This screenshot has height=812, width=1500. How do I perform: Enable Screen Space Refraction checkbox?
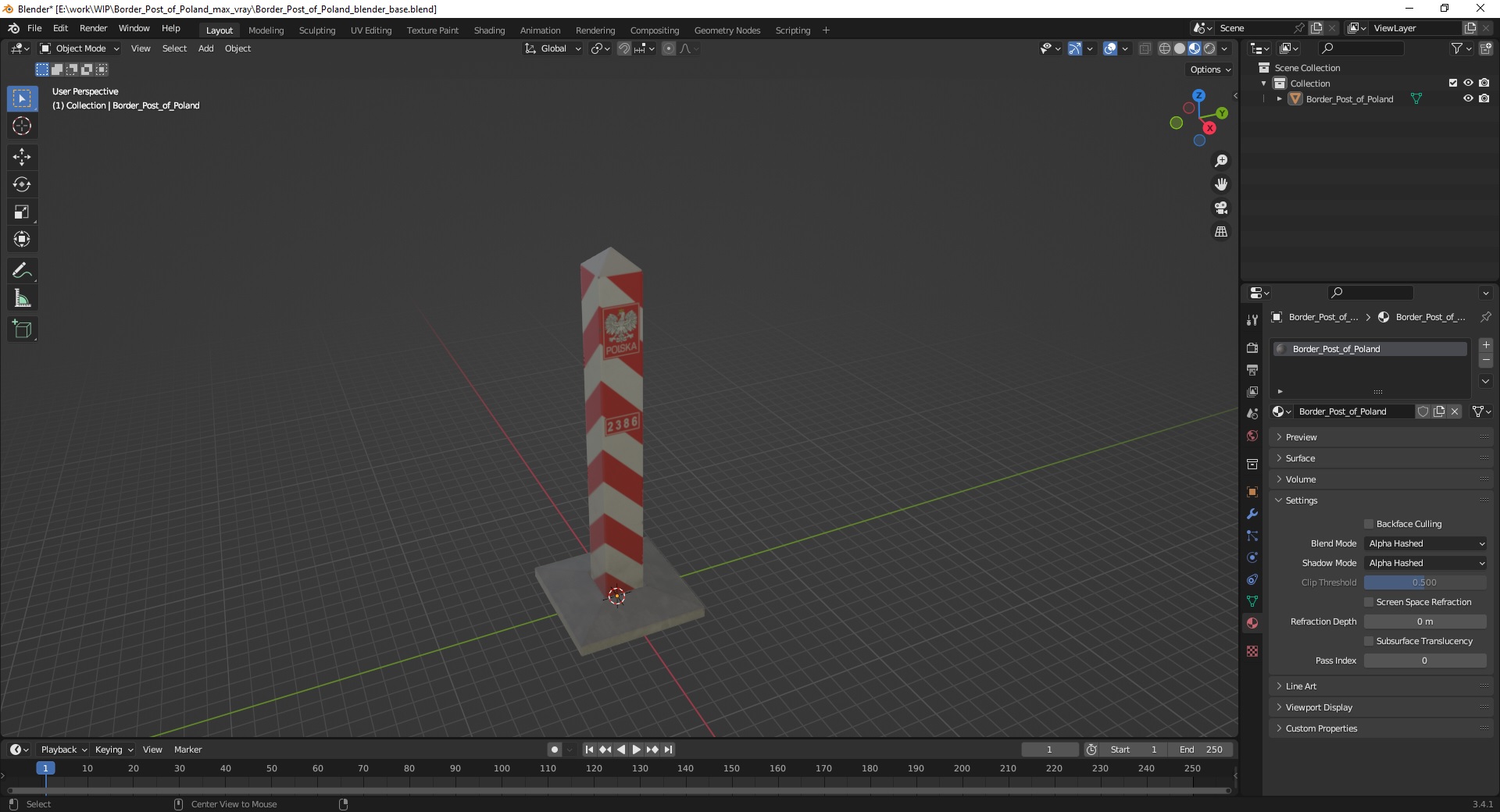pyautogui.click(x=1369, y=602)
